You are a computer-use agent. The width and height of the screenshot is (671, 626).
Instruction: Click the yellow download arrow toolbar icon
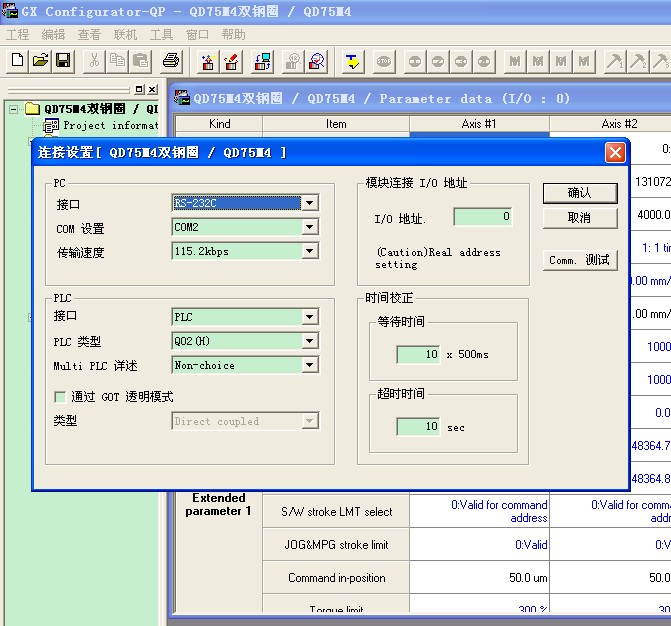point(352,61)
